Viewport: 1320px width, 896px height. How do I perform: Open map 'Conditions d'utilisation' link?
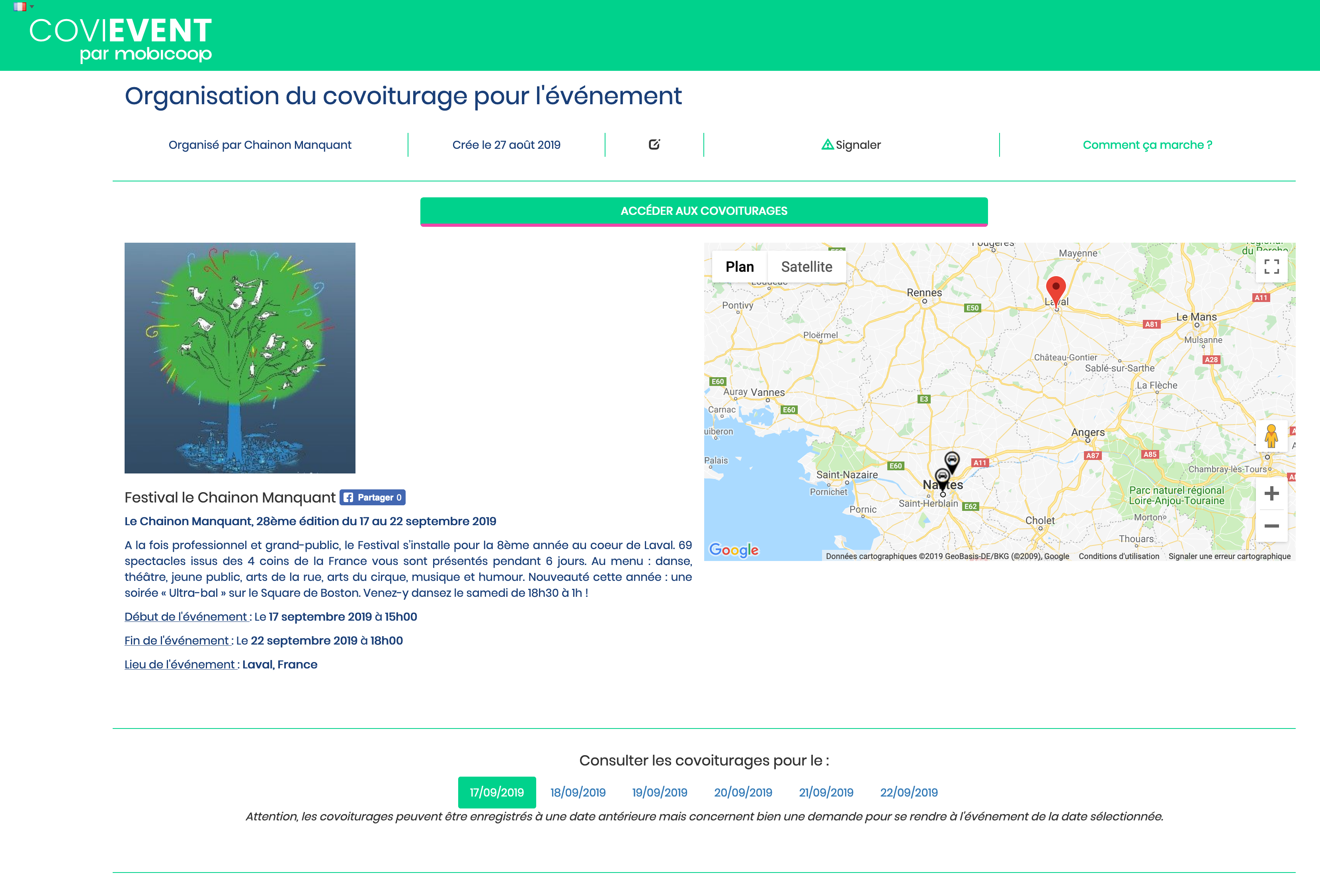click(x=1119, y=557)
